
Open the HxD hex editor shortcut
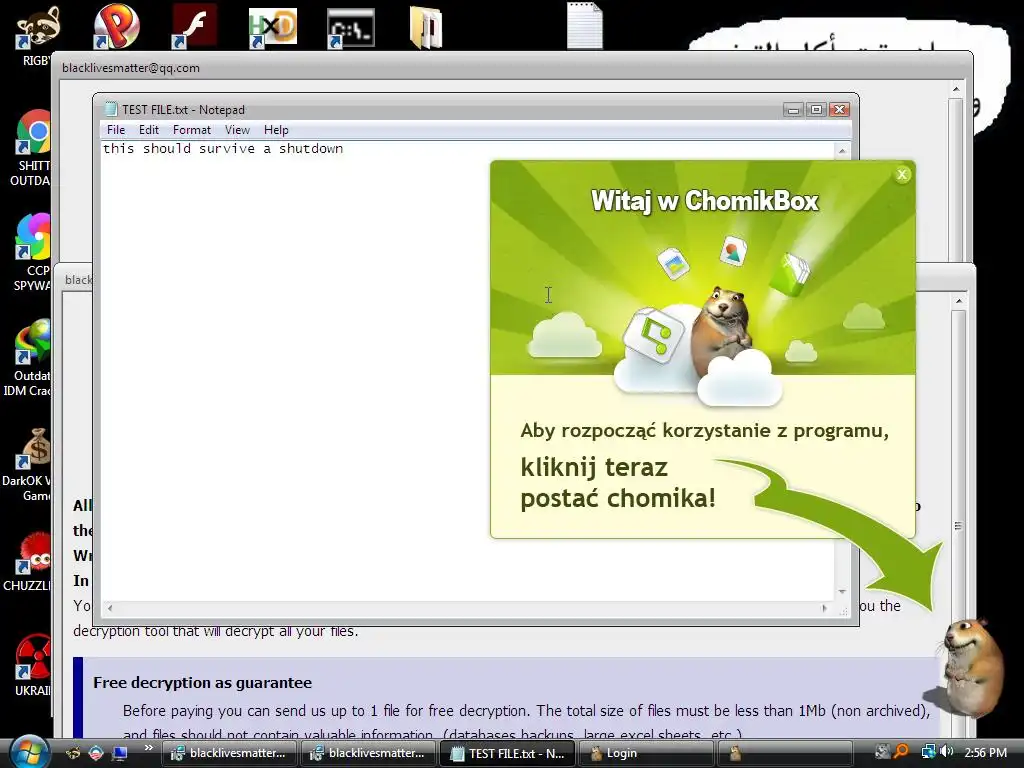click(x=273, y=27)
